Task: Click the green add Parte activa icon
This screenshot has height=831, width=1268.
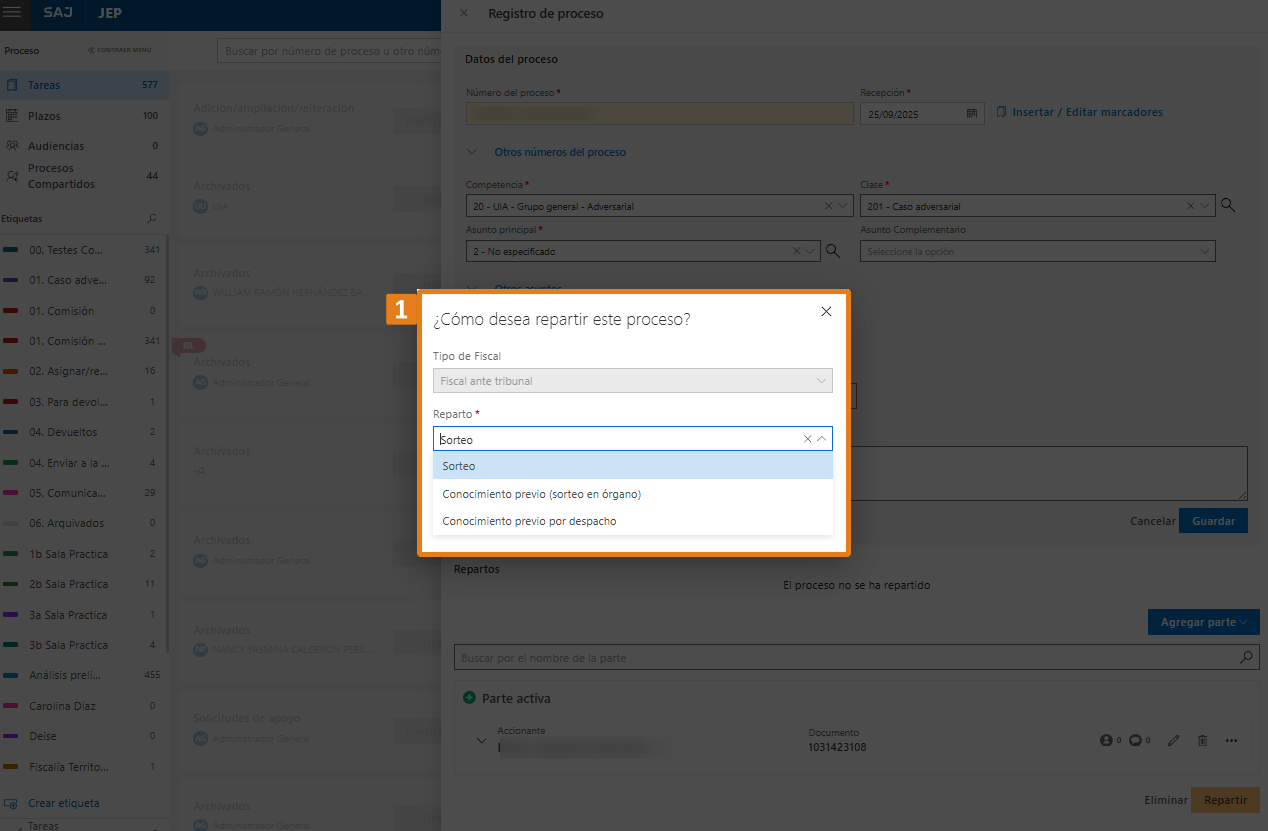Action: pyautogui.click(x=469, y=698)
